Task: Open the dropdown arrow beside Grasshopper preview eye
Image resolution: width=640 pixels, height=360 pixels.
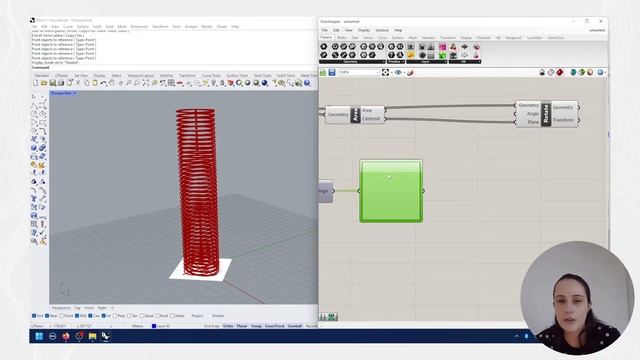Action: coord(404,72)
